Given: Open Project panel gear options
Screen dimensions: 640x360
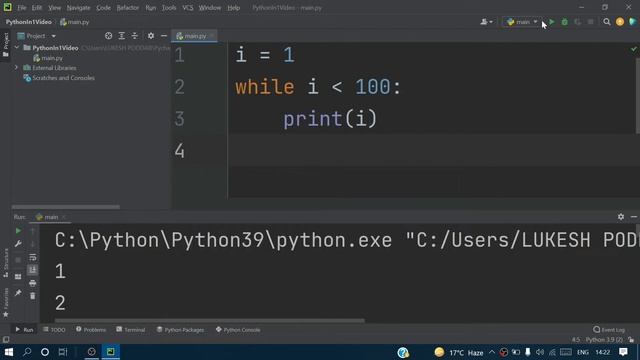Looking at the screenshot, I should click(151, 36).
